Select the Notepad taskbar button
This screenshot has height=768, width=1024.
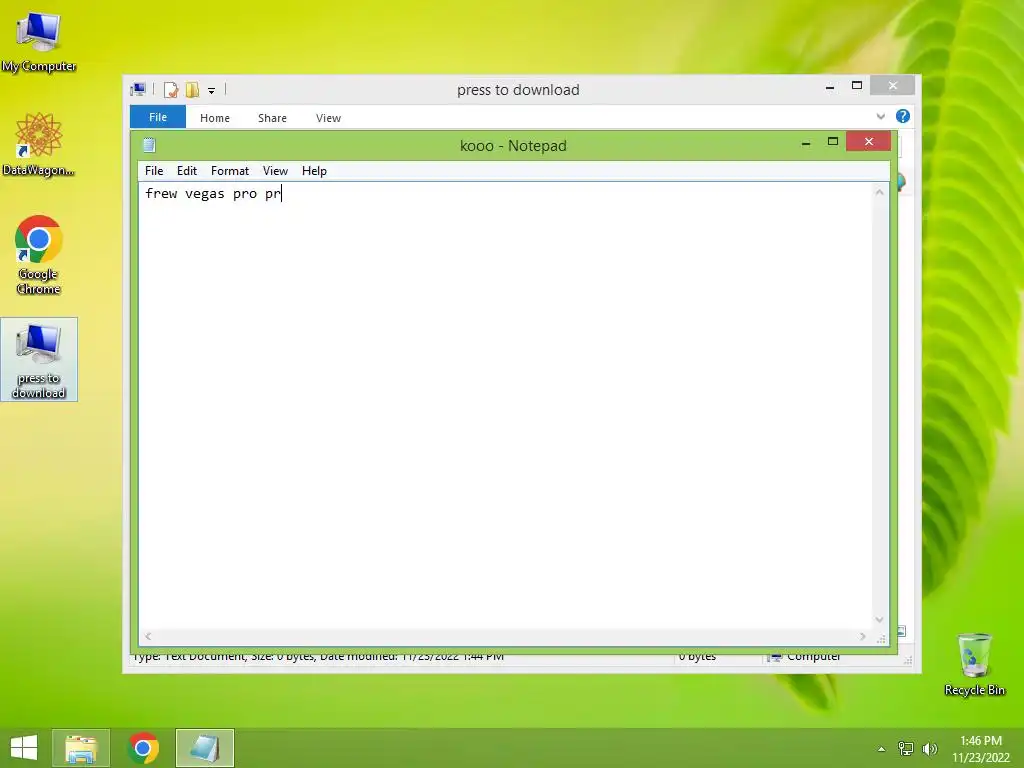coord(204,748)
